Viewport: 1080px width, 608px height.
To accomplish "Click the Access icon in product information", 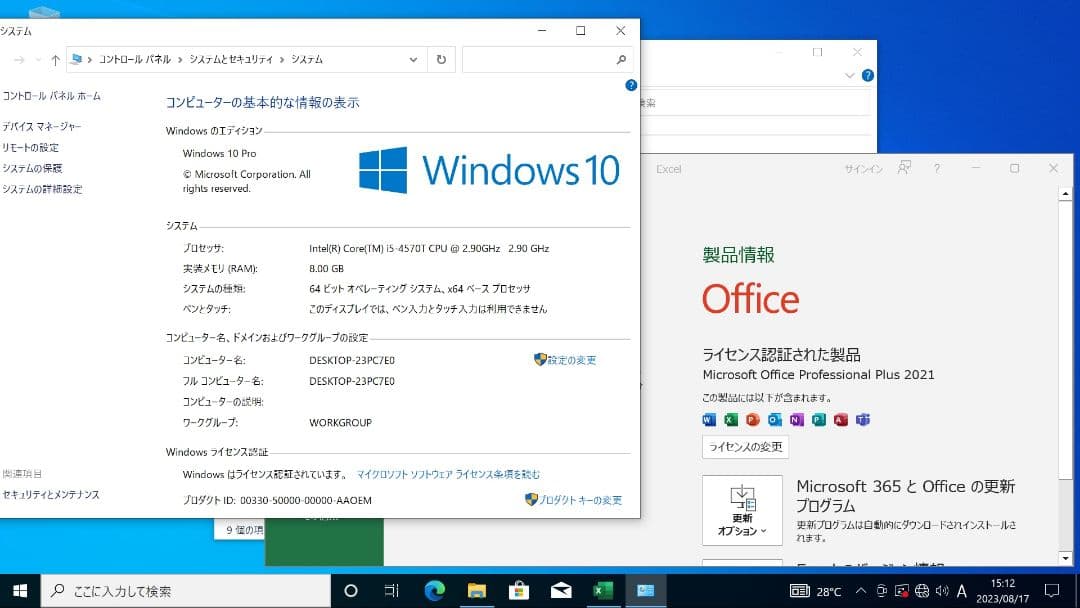I will (840, 420).
